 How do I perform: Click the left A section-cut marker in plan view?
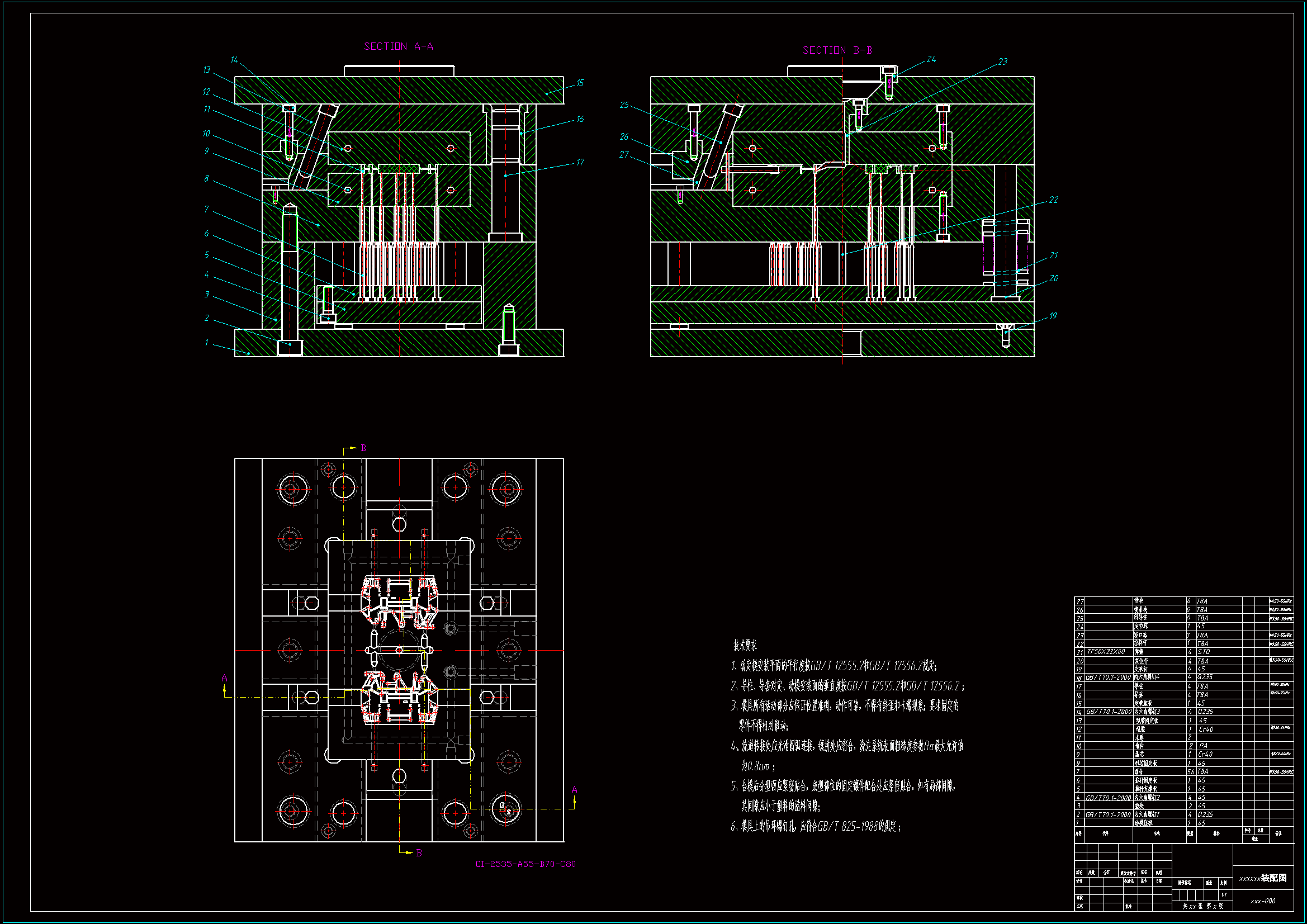pyautogui.click(x=224, y=679)
